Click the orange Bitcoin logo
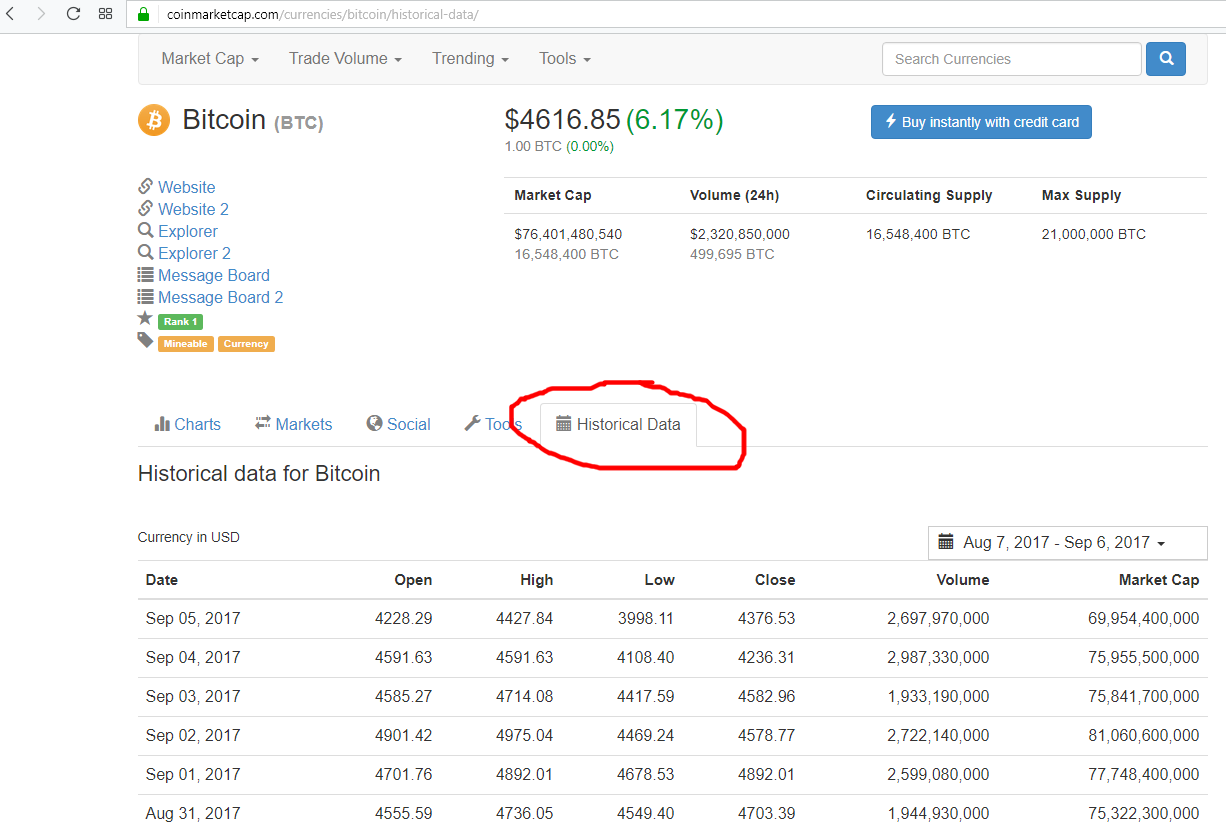Image resolution: width=1226 pixels, height=824 pixels. (154, 120)
